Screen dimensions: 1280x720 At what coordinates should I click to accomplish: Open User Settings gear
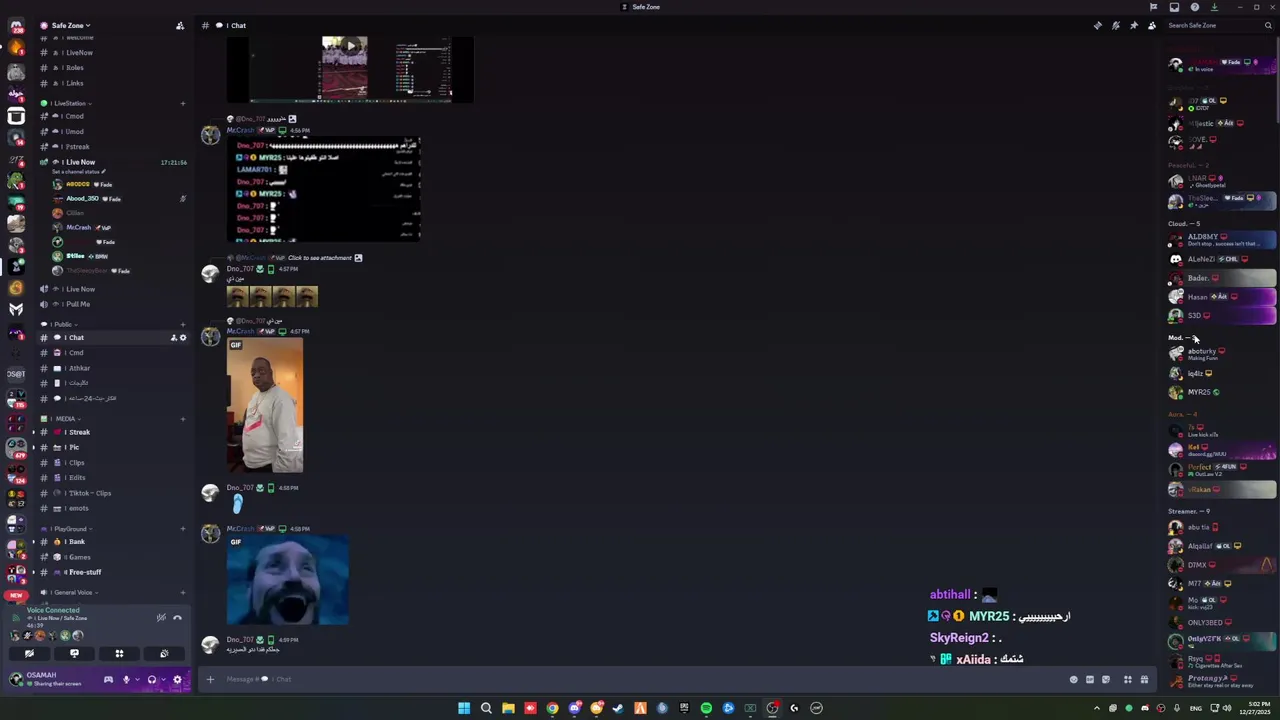point(177,680)
